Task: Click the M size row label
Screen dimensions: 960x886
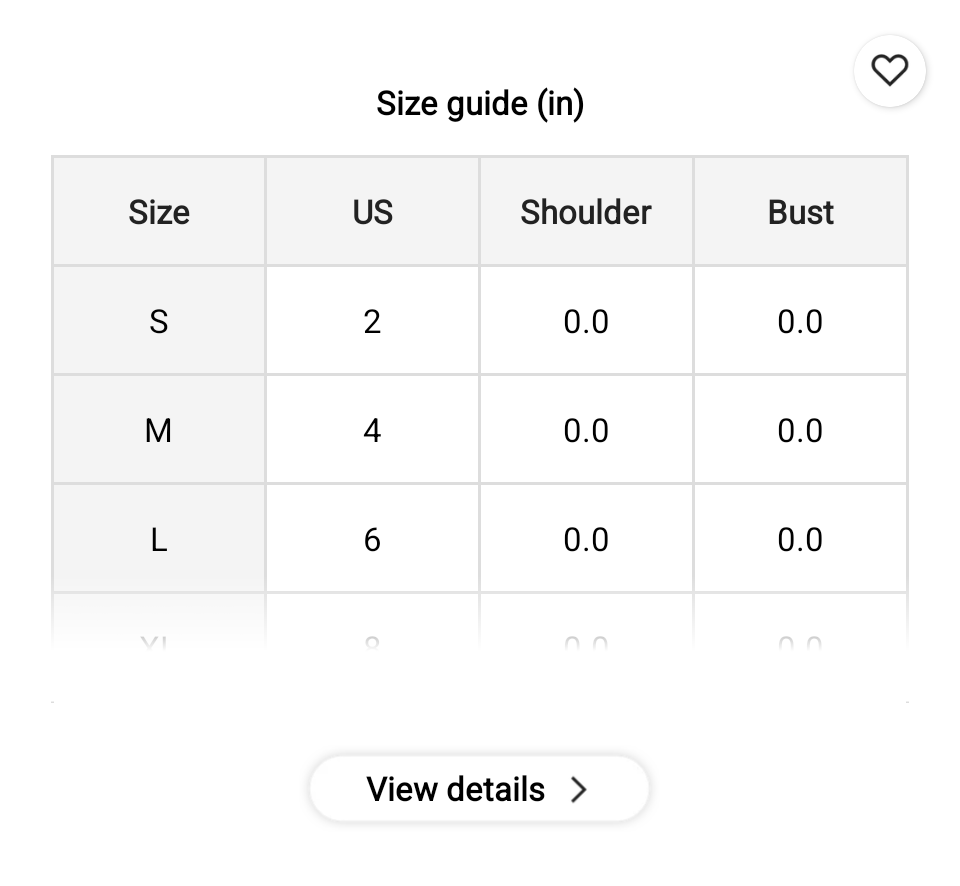Action: pos(159,431)
